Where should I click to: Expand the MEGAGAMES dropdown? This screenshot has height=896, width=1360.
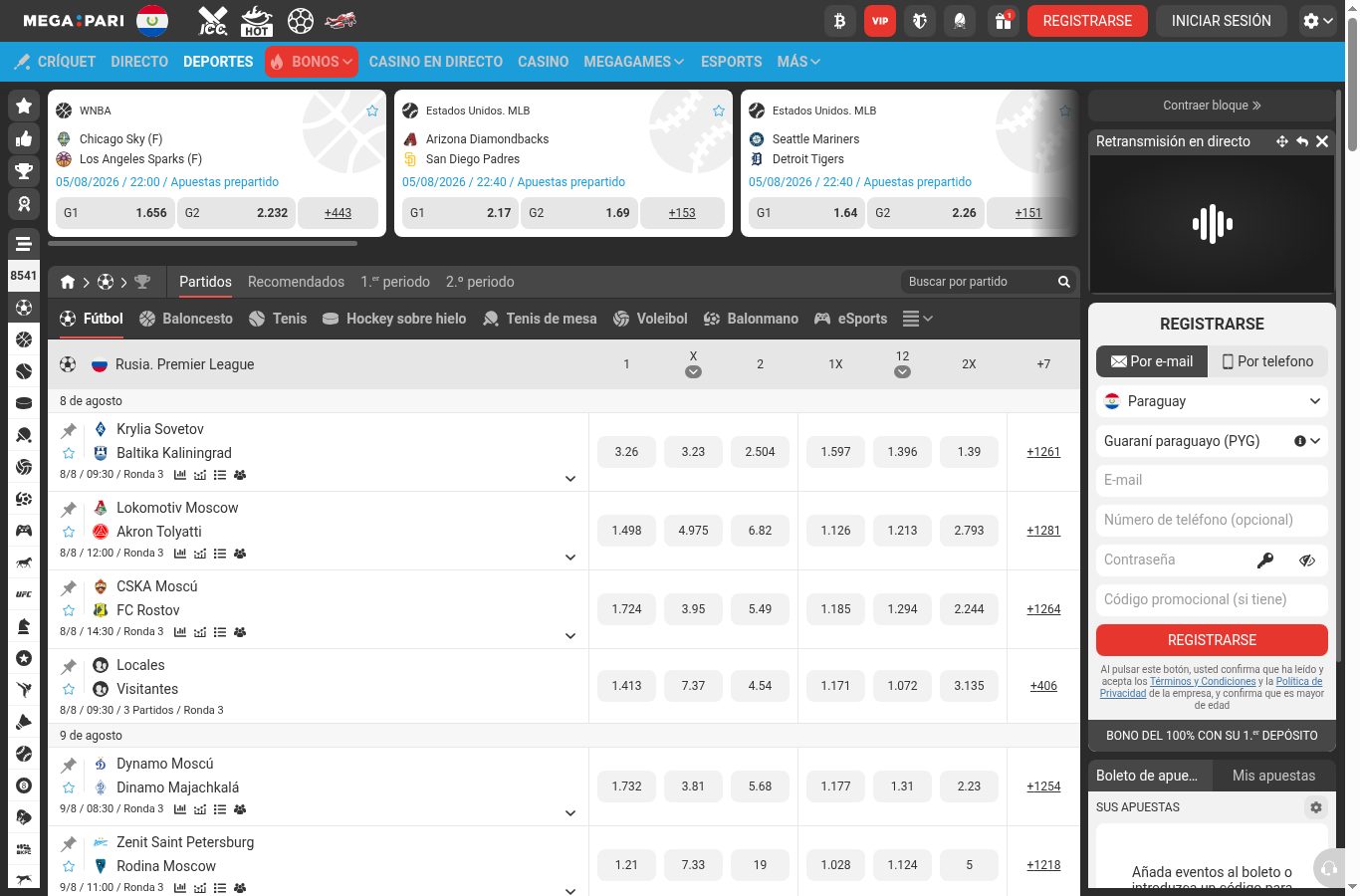(x=633, y=62)
